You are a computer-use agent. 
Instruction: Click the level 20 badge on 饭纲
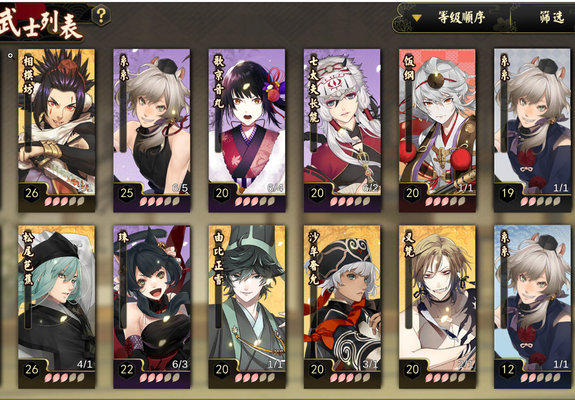[x=413, y=193]
